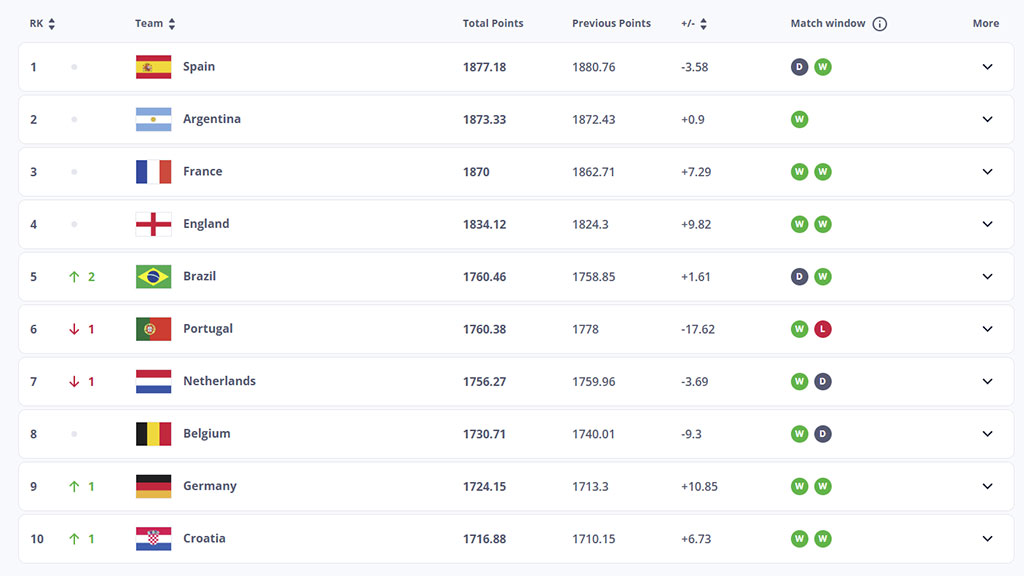Click the Brazil flag icon
Viewport: 1024px width, 576px height.
point(153,277)
